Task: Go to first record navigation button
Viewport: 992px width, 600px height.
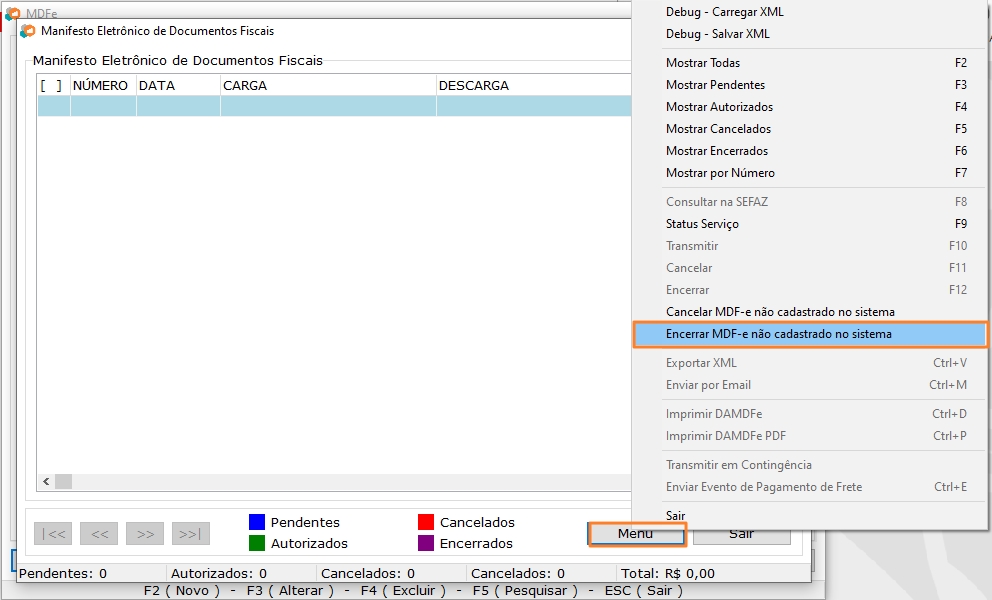Action: click(52, 534)
